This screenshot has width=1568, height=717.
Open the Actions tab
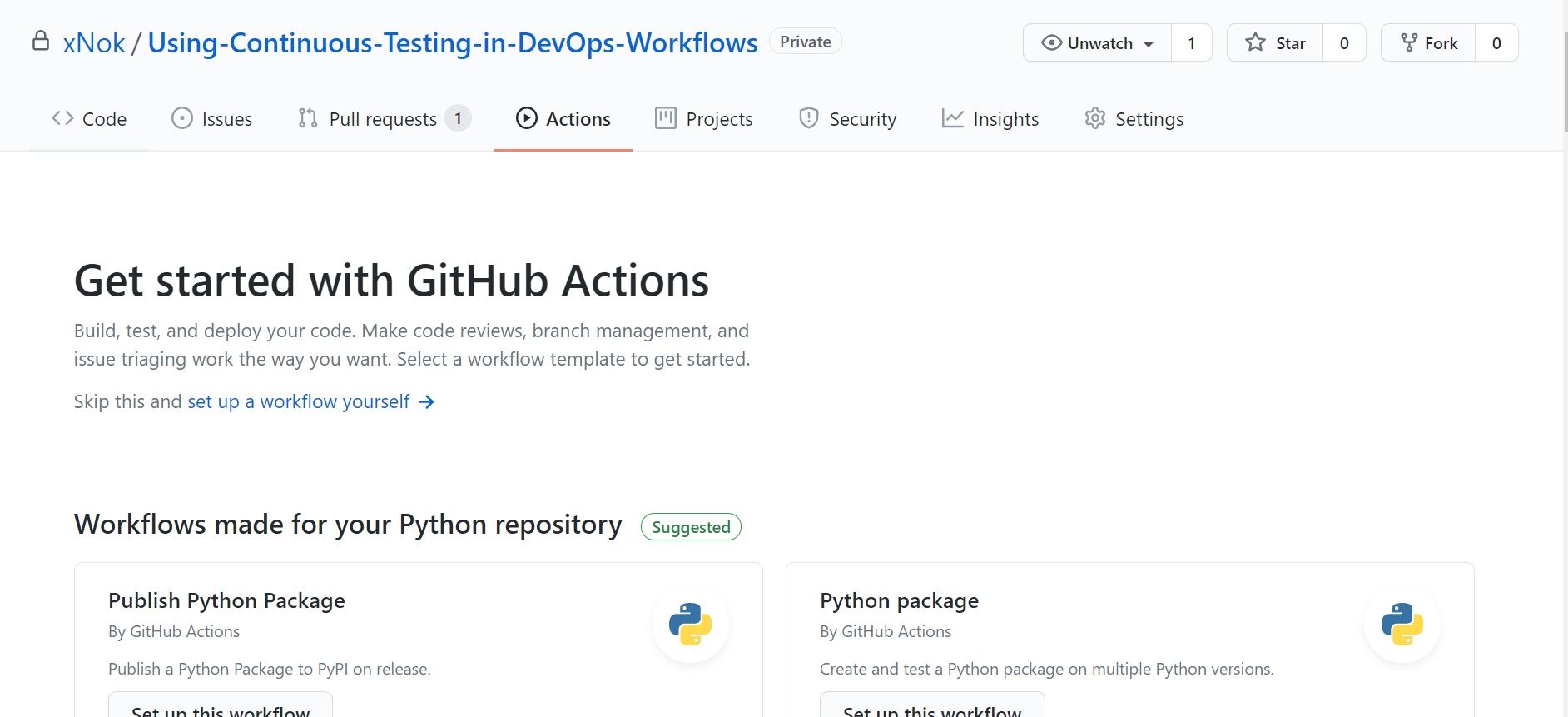tap(563, 119)
